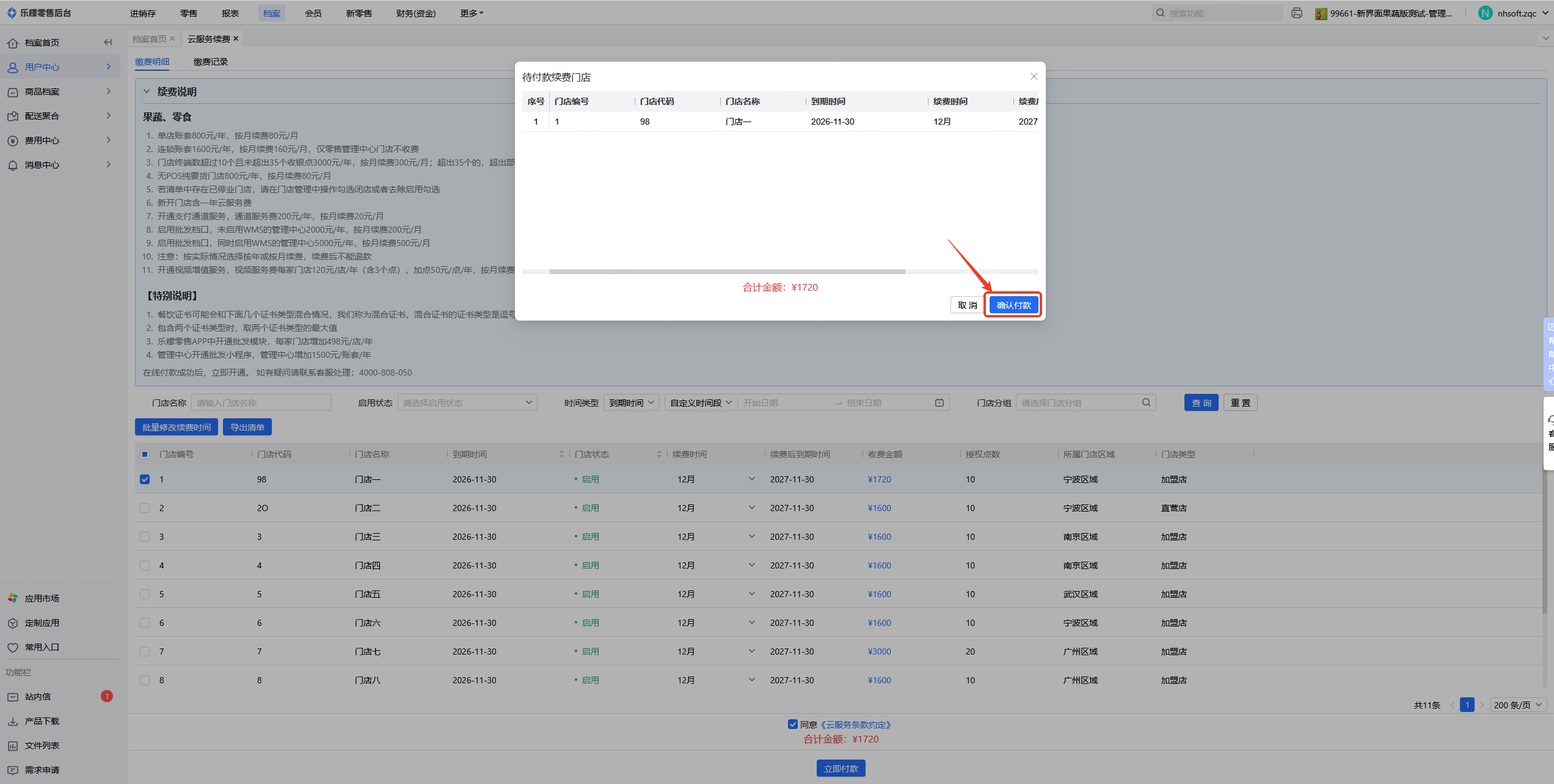Image resolution: width=1554 pixels, height=784 pixels.
Task: Open 产品下载 download entry
Action: point(42,721)
